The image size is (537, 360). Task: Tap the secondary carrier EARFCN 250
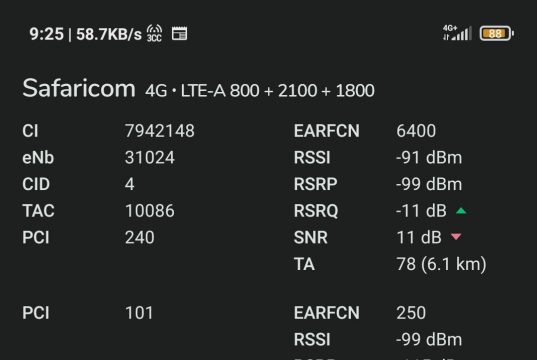click(x=411, y=313)
